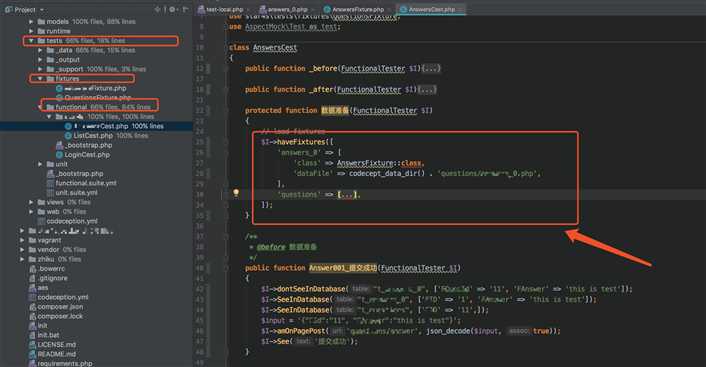Screen dimensions: 706x367
Task: Click the locate-in-project target icon
Action: point(157,9)
